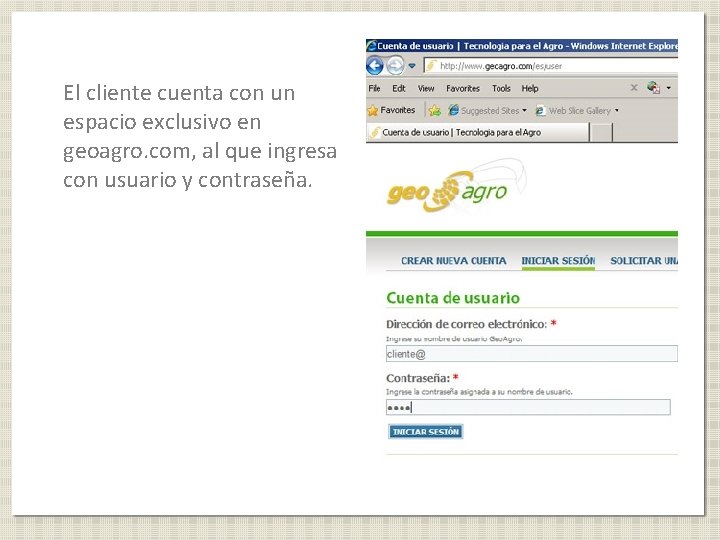This screenshot has width=720, height=540.
Task: Click the INICIAR SESIÓN submit button
Action: [x=426, y=432]
